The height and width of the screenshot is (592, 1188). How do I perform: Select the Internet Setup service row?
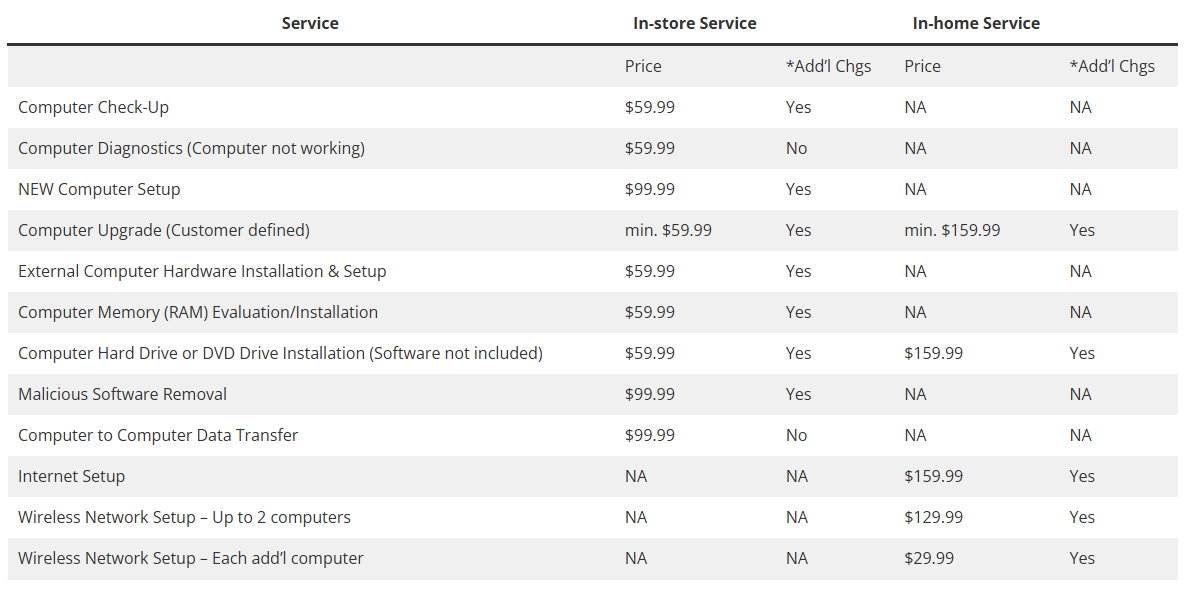point(71,476)
